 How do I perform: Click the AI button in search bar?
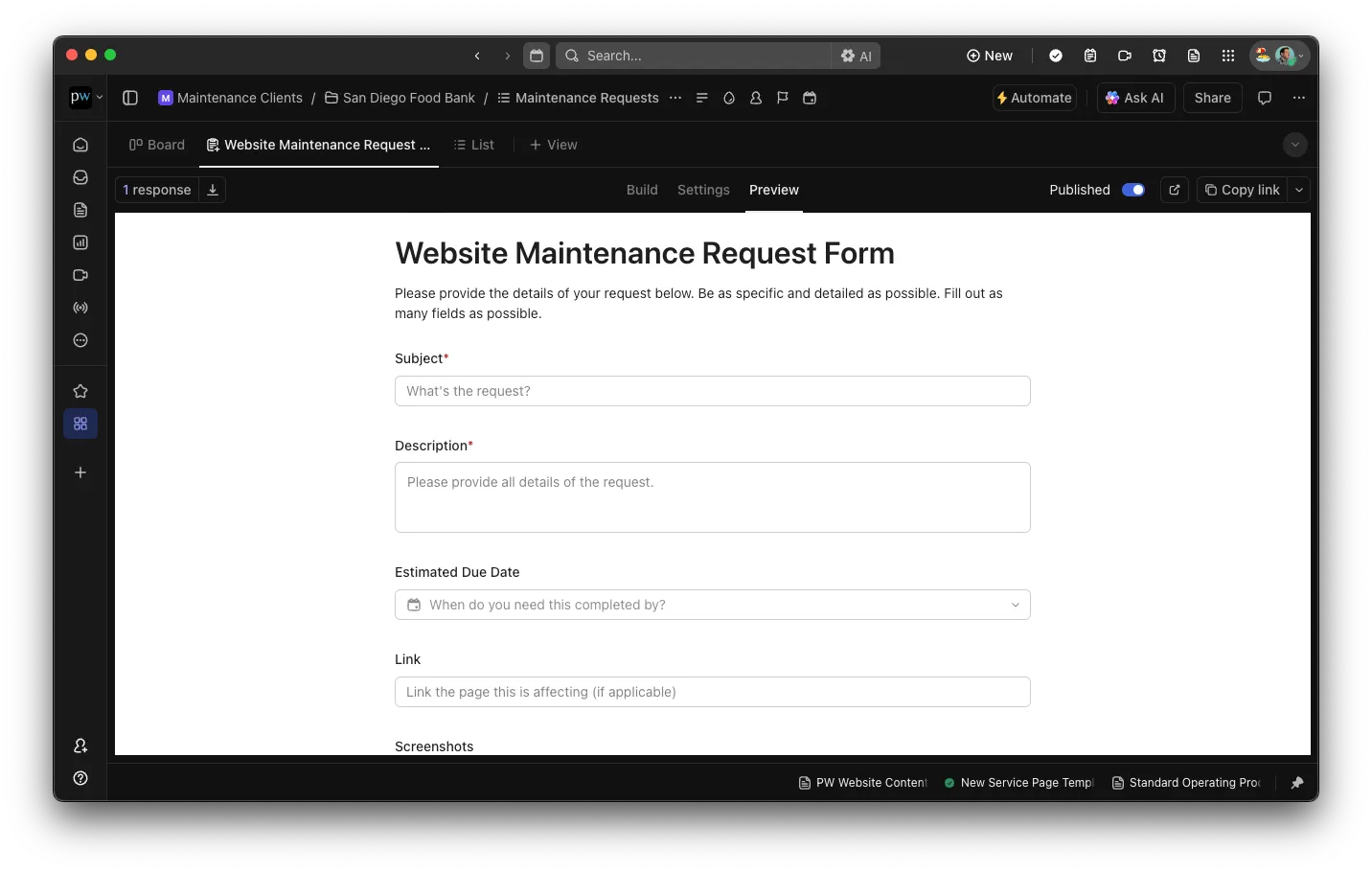pos(856,56)
